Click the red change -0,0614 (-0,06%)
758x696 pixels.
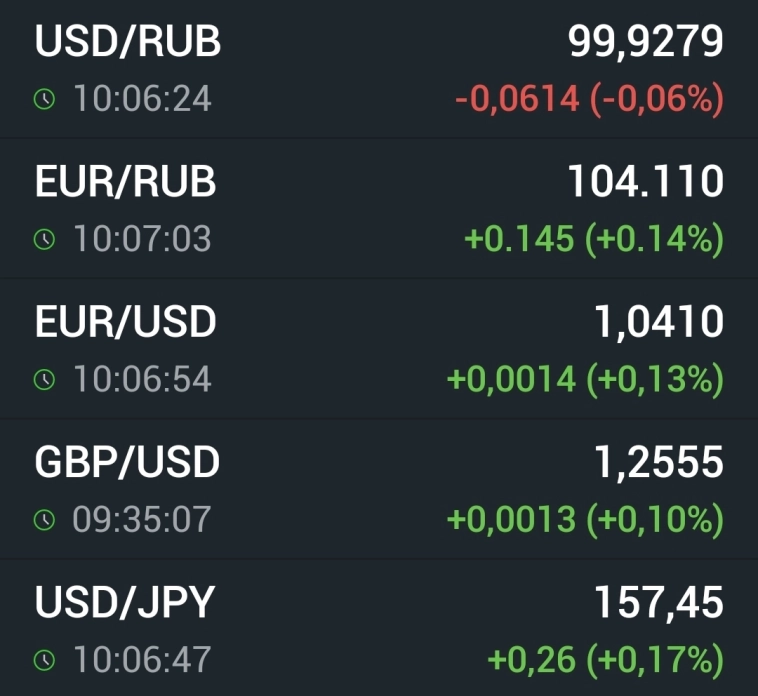click(588, 100)
